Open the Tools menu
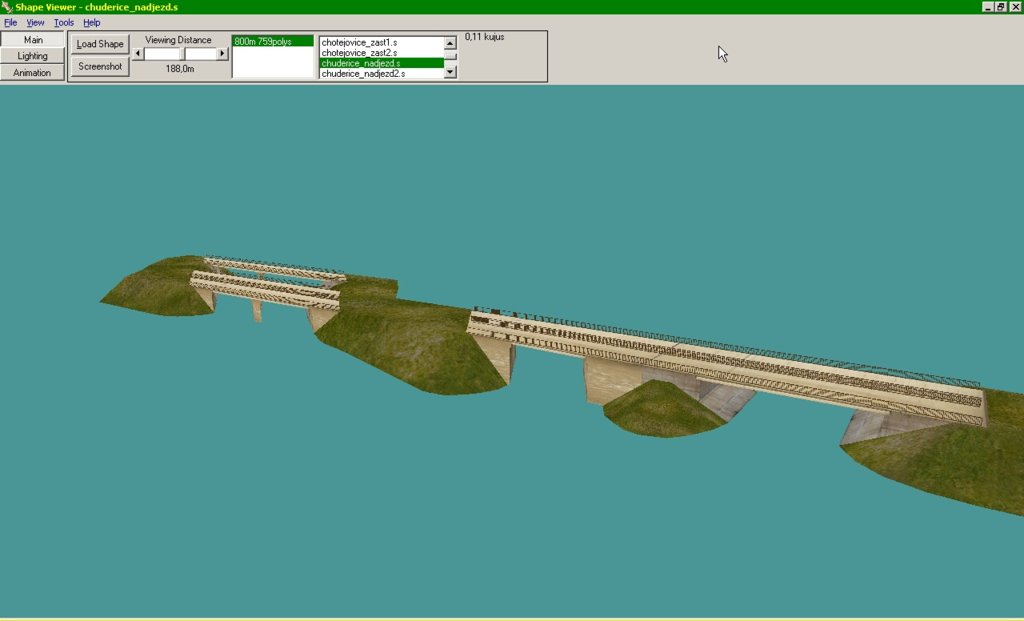 pyautogui.click(x=64, y=22)
